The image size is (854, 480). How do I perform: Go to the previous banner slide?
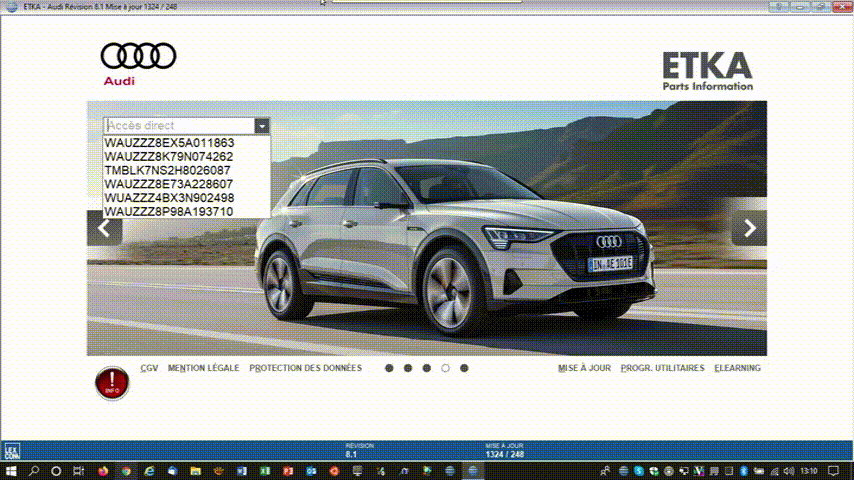[x=104, y=229]
